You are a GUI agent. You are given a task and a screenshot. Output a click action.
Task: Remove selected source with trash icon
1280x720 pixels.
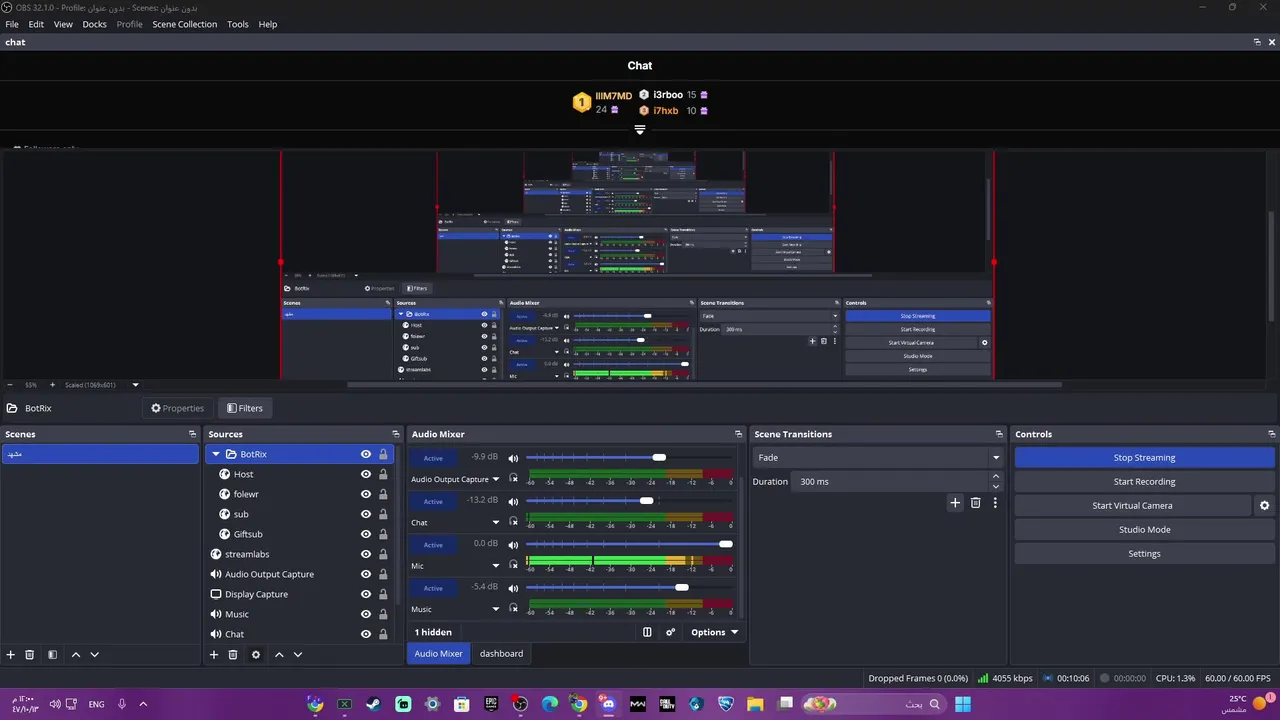point(233,655)
